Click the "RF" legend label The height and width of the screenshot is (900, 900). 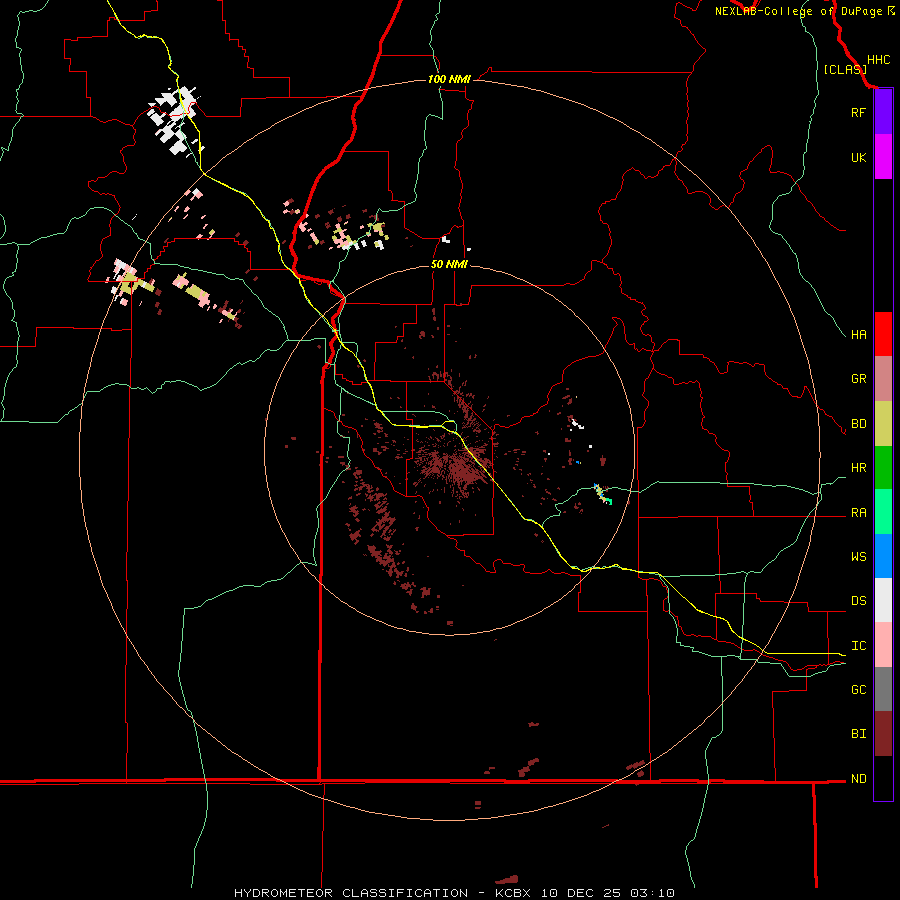pos(858,112)
